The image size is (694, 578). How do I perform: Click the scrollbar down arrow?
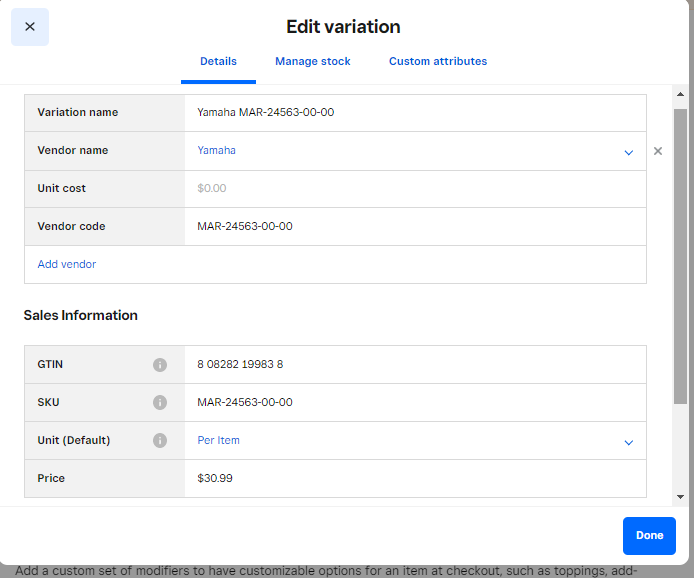pyautogui.click(x=681, y=496)
